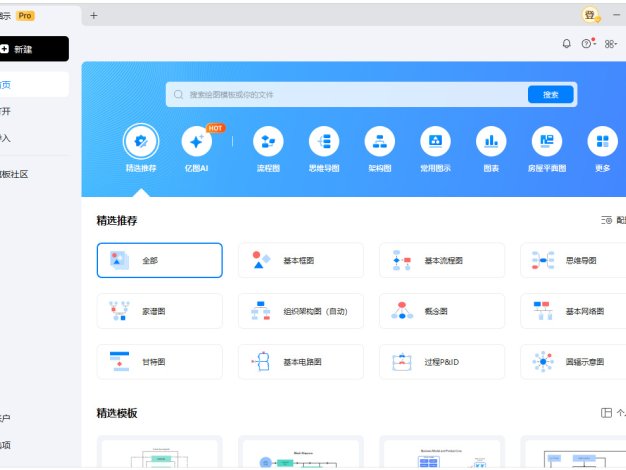Select the 常用图示 category icon

[x=436, y=141]
